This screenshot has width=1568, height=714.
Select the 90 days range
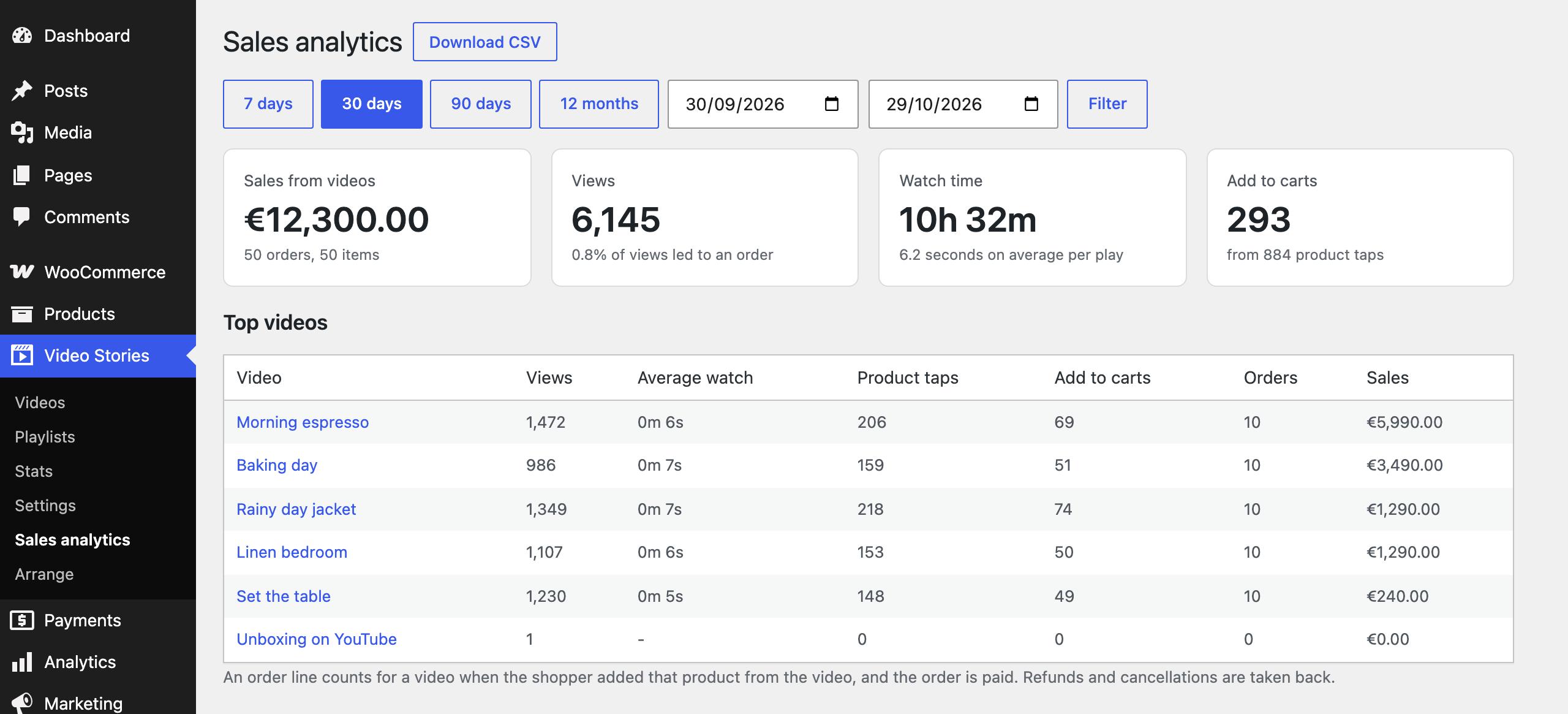pyautogui.click(x=481, y=104)
